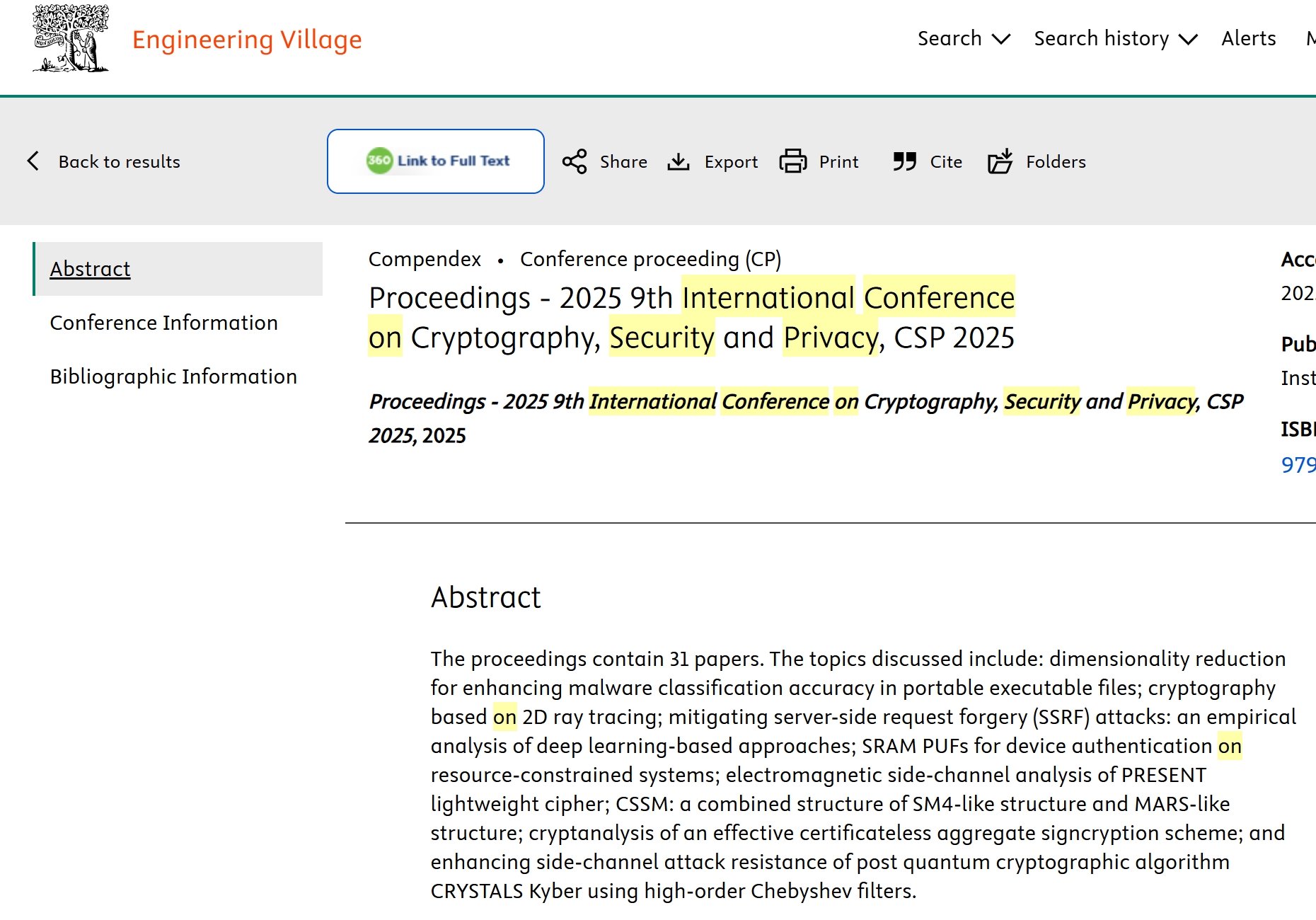
Task: Click the blue ISBN number link
Action: tap(1298, 464)
